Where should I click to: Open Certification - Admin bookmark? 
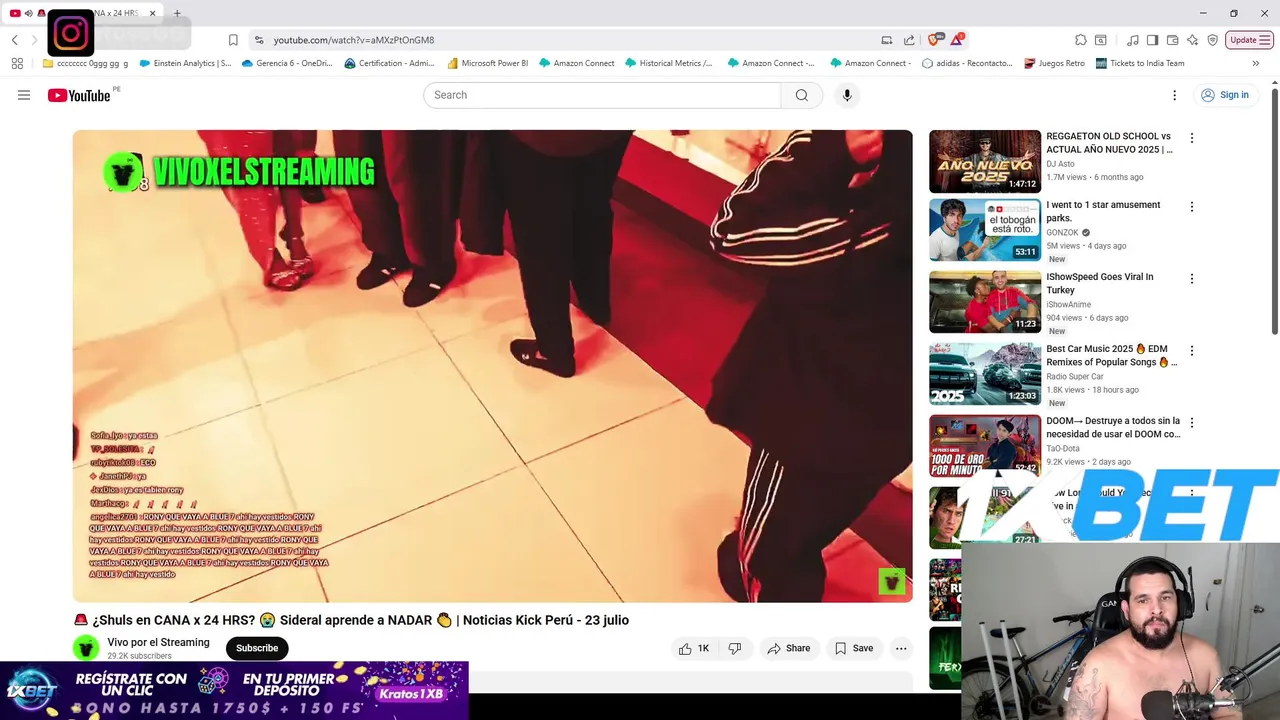click(x=389, y=63)
